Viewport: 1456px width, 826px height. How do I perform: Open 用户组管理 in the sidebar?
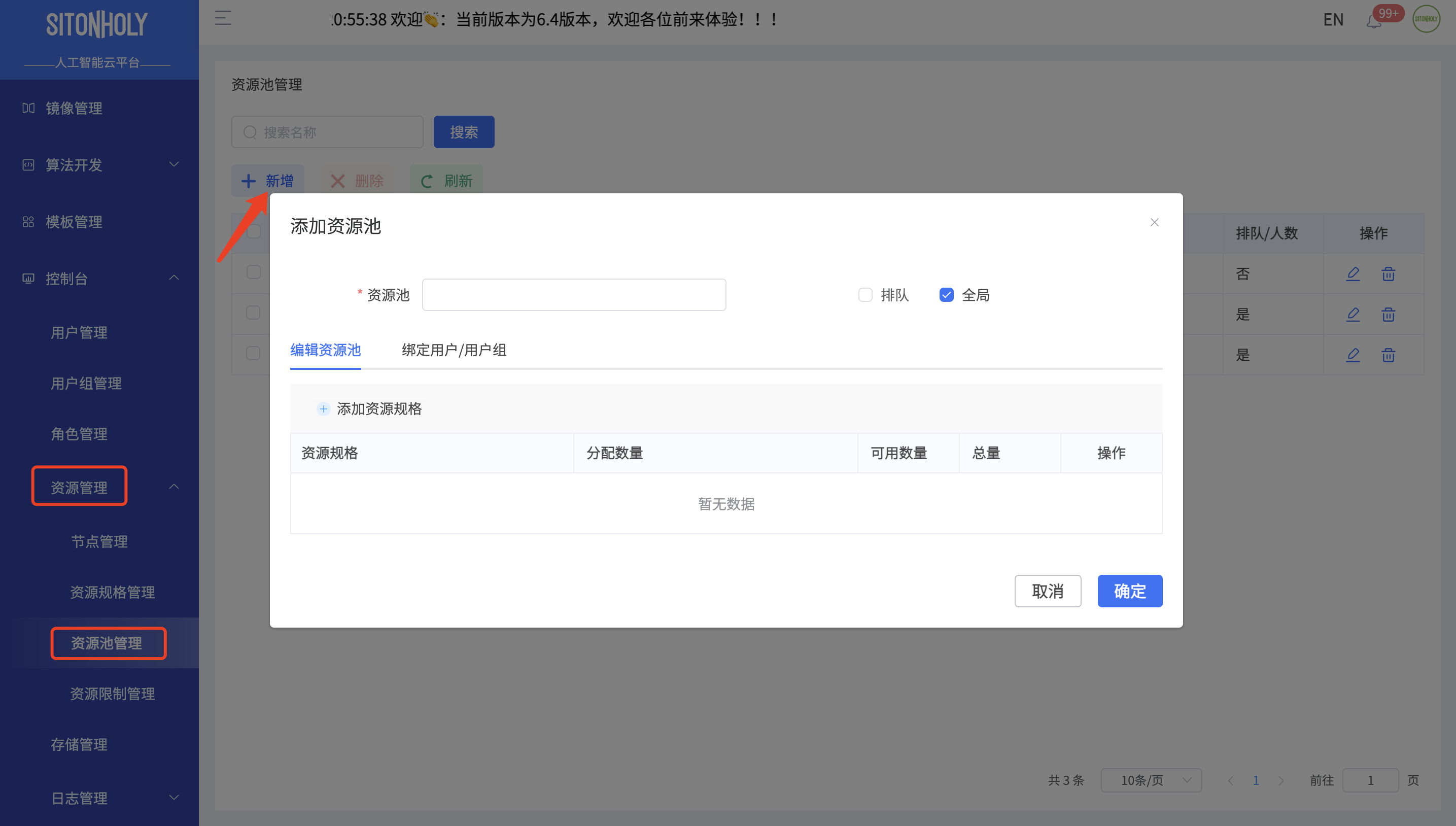pyautogui.click(x=86, y=384)
